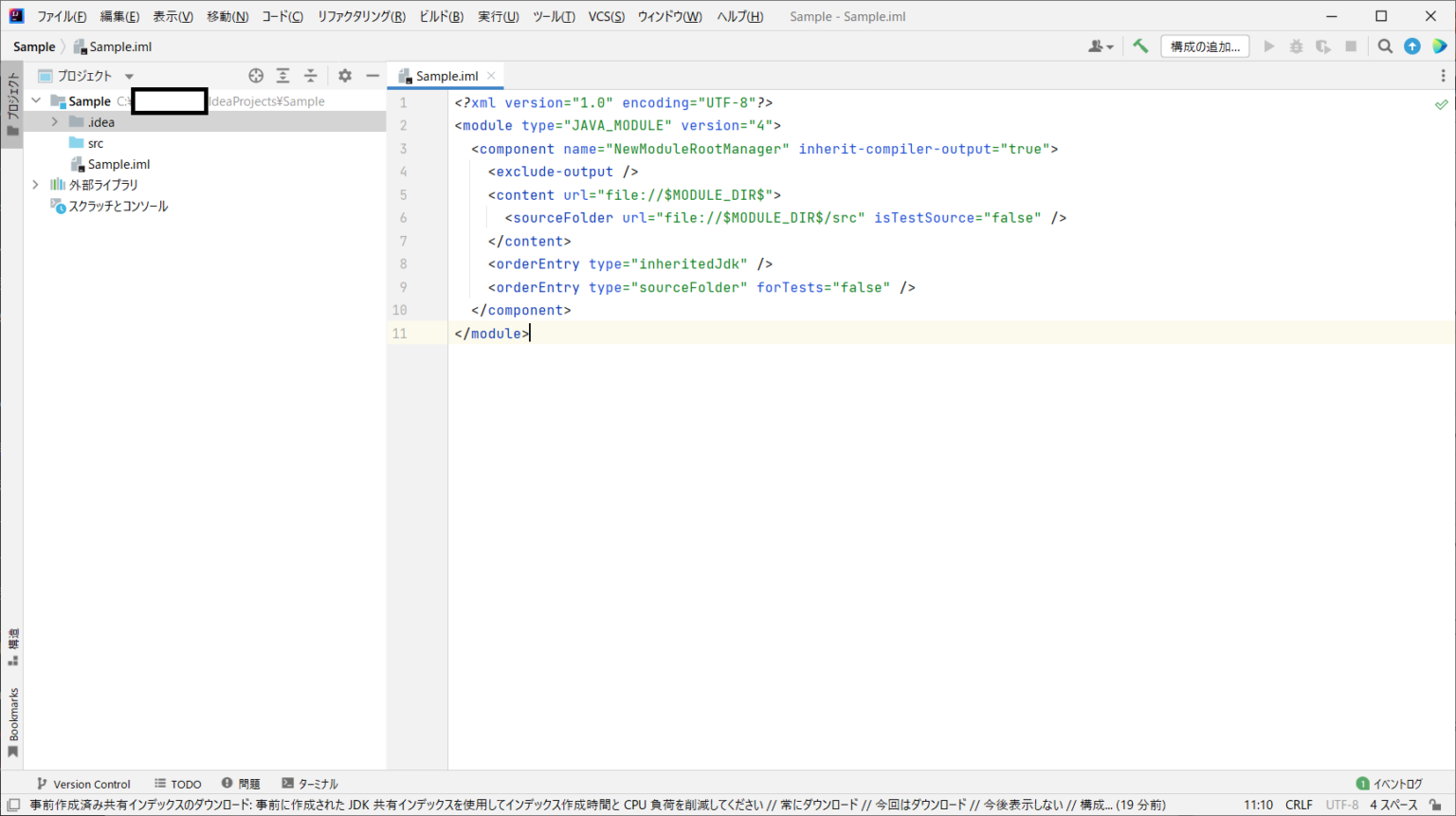The width and height of the screenshot is (1456, 816).
Task: Open the ターミナル tab
Action: pos(310,784)
